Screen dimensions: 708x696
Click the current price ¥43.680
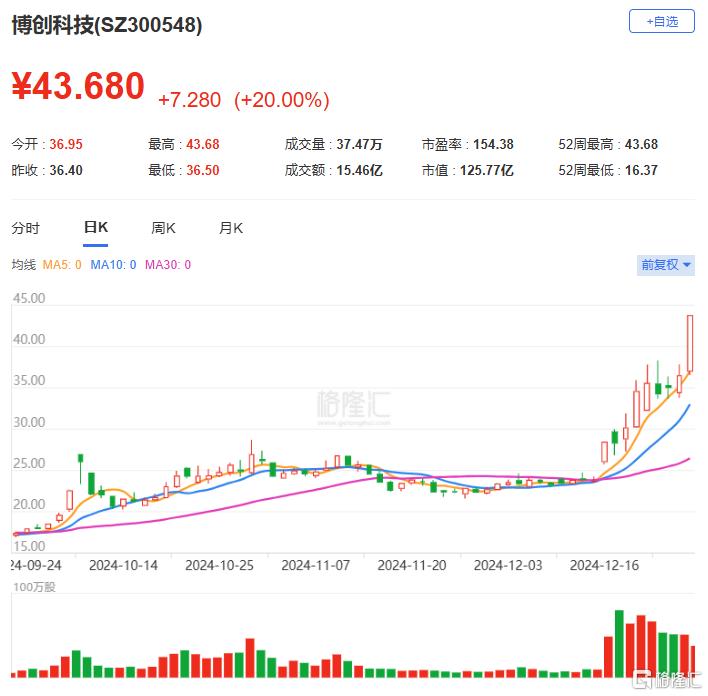78,86
